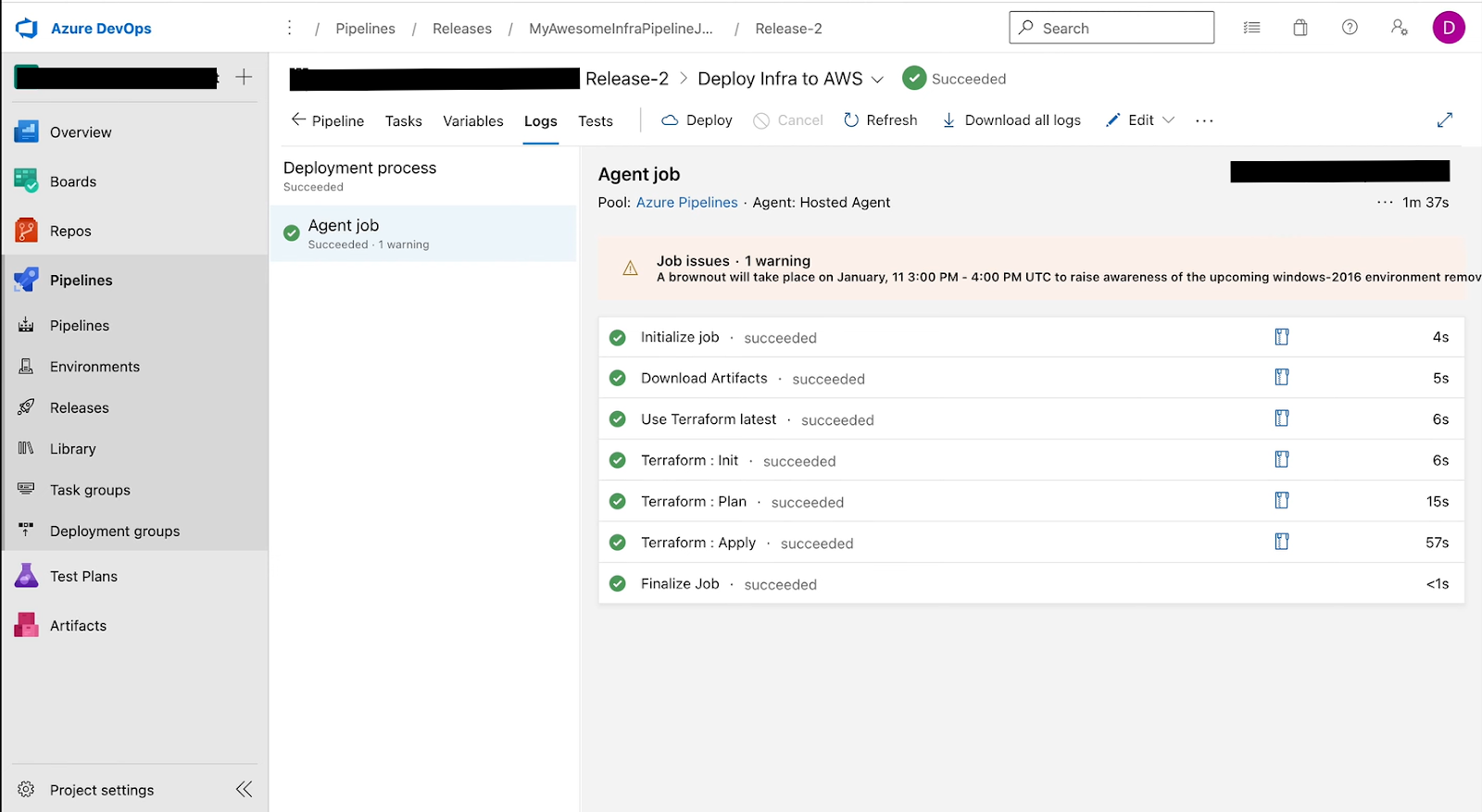Open the breadcrumb more-options dots
The width and height of the screenshot is (1482, 812).
pyautogui.click(x=290, y=29)
